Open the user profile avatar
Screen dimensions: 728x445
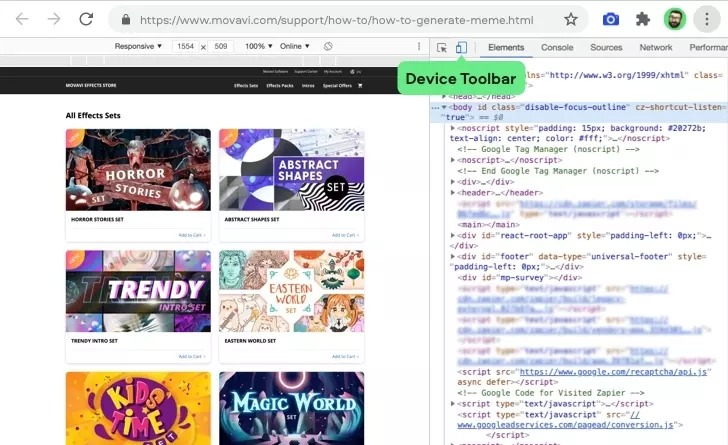(x=675, y=20)
